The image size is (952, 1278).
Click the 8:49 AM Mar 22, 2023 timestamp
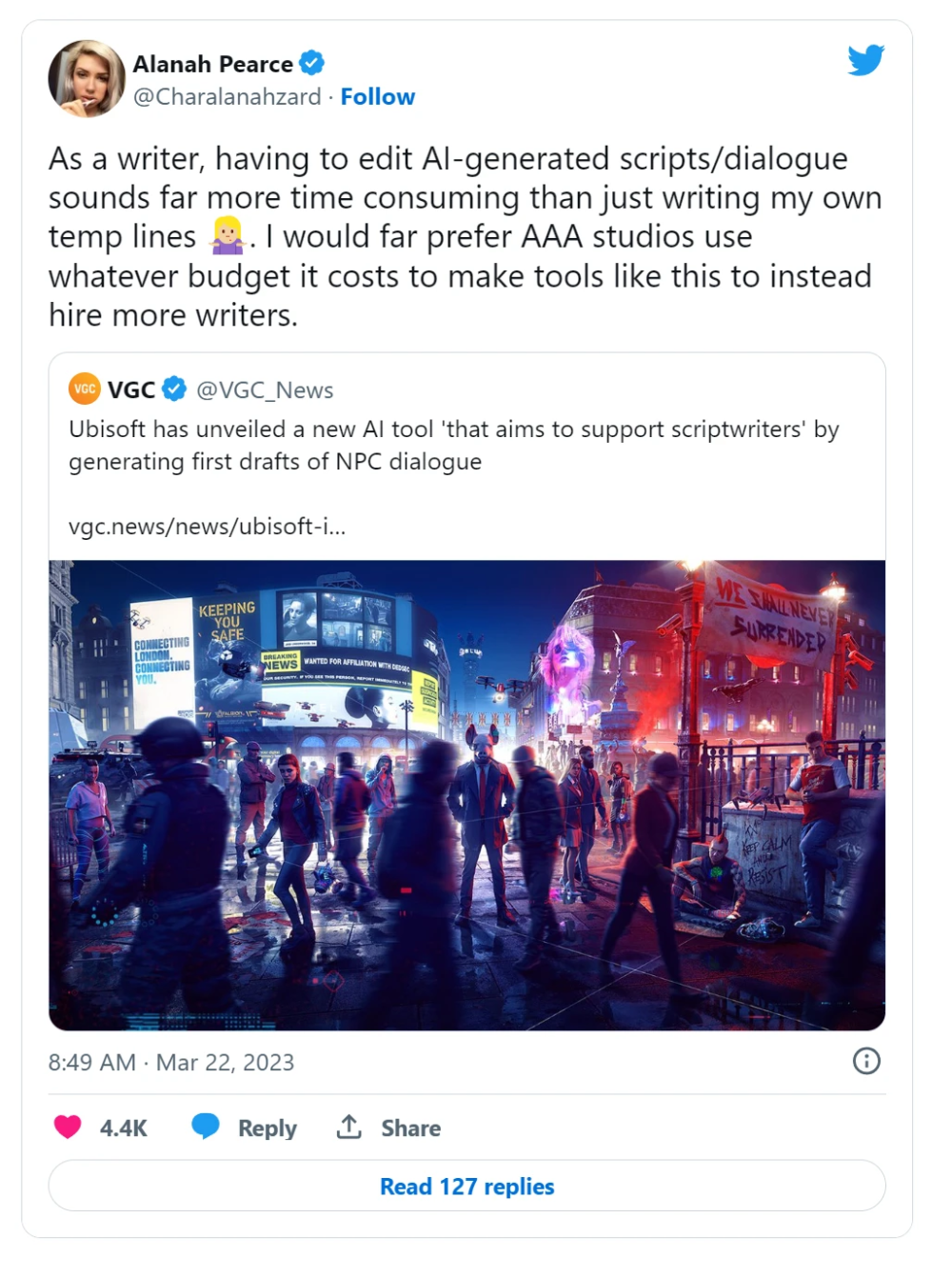coord(171,1062)
